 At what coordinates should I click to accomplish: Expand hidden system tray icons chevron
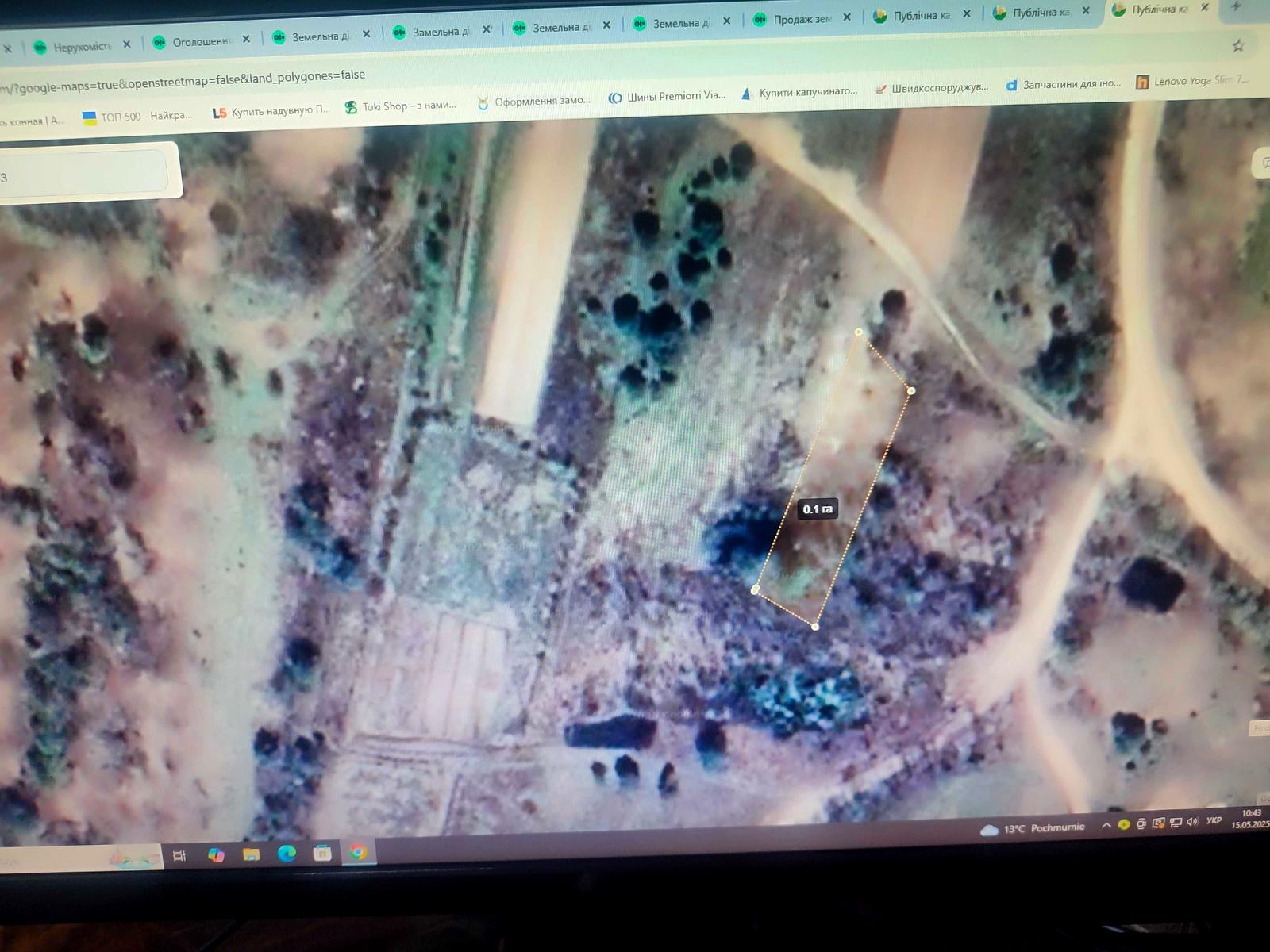pos(1106,825)
